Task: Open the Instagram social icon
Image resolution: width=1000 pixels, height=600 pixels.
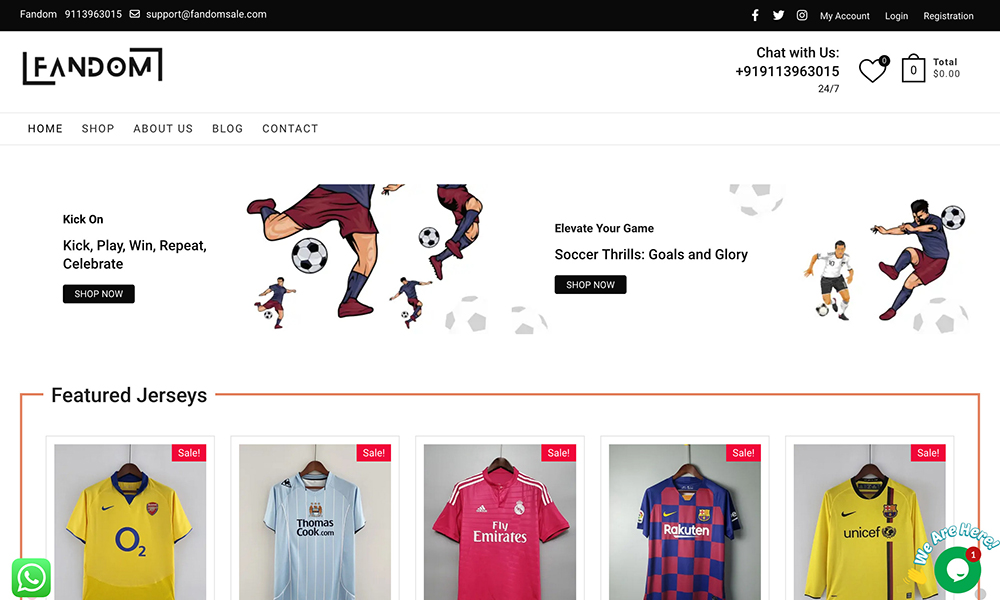Action: pos(802,15)
